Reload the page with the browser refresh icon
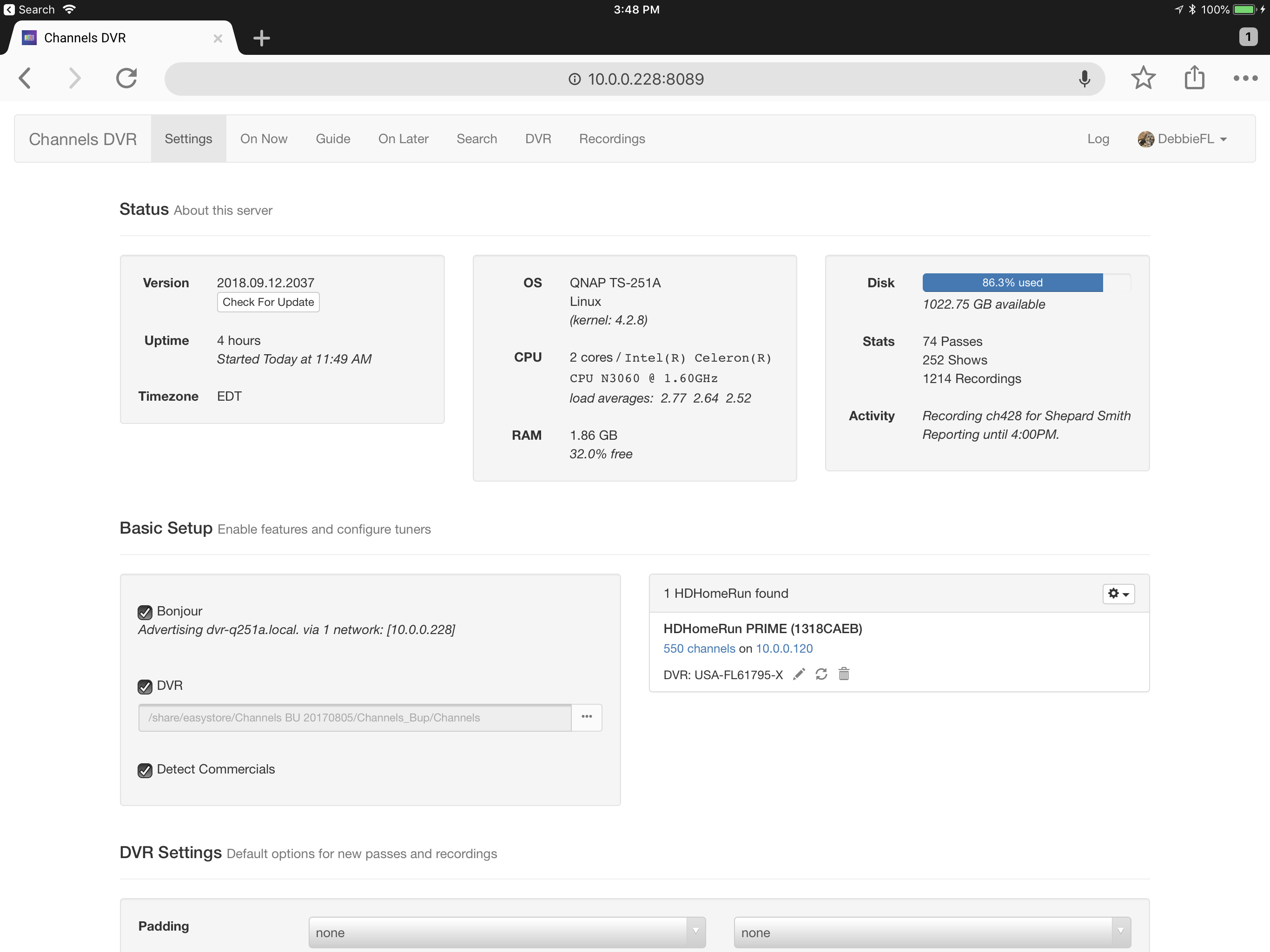Screen dimensions: 1270x952 126,78
